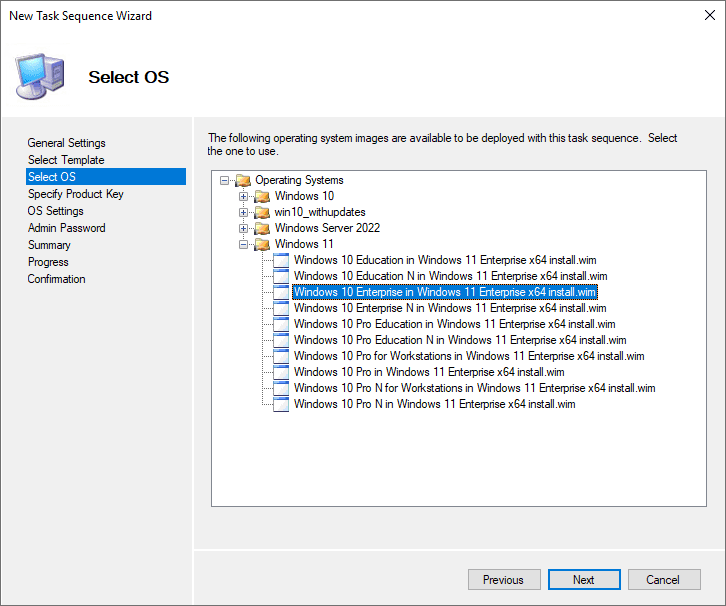Click image icon for Pro N for Workstations
This screenshot has height=606, width=726.
click(x=281, y=388)
